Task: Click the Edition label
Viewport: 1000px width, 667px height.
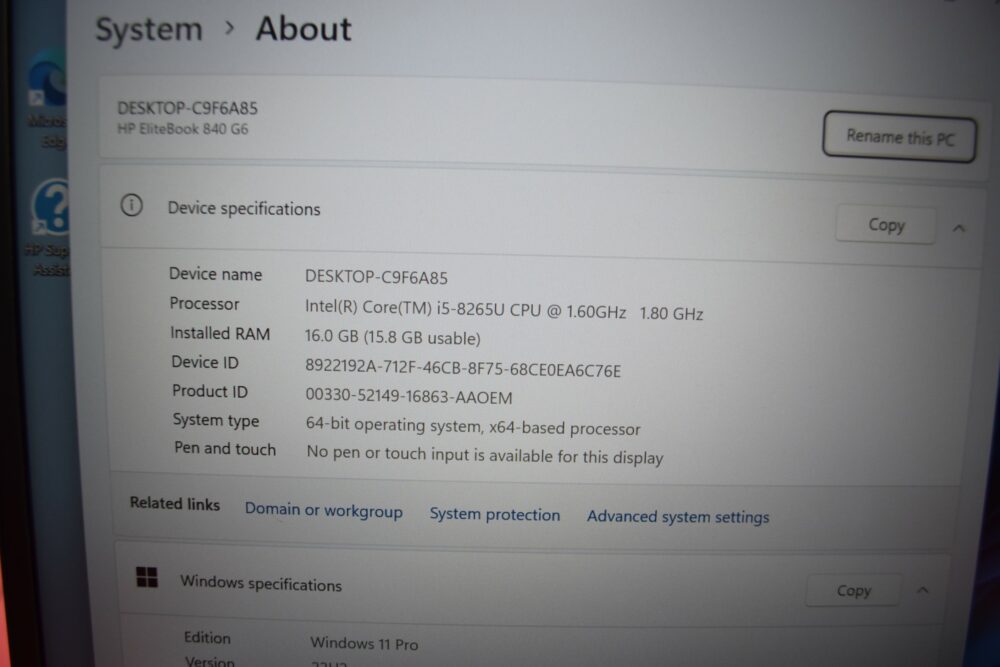Action: [x=207, y=638]
